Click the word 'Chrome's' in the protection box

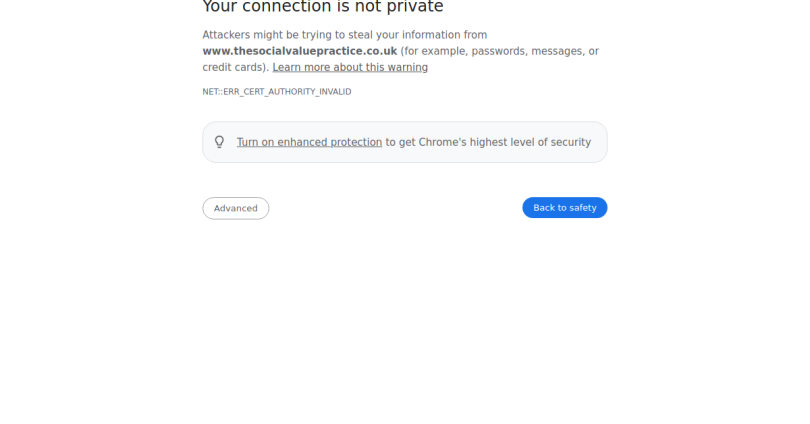tap(442, 142)
